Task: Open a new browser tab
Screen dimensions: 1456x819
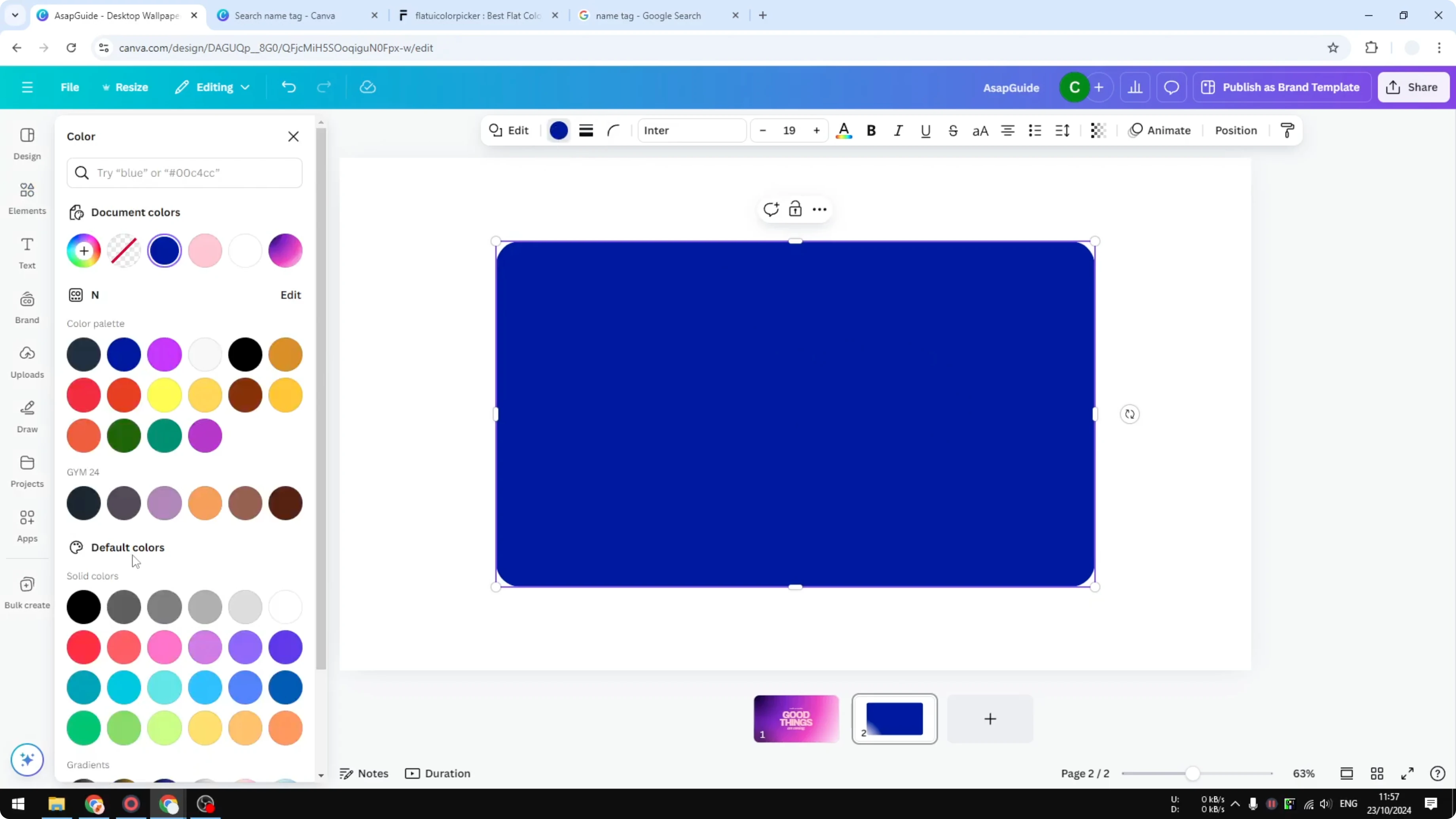Action: [x=763, y=15]
